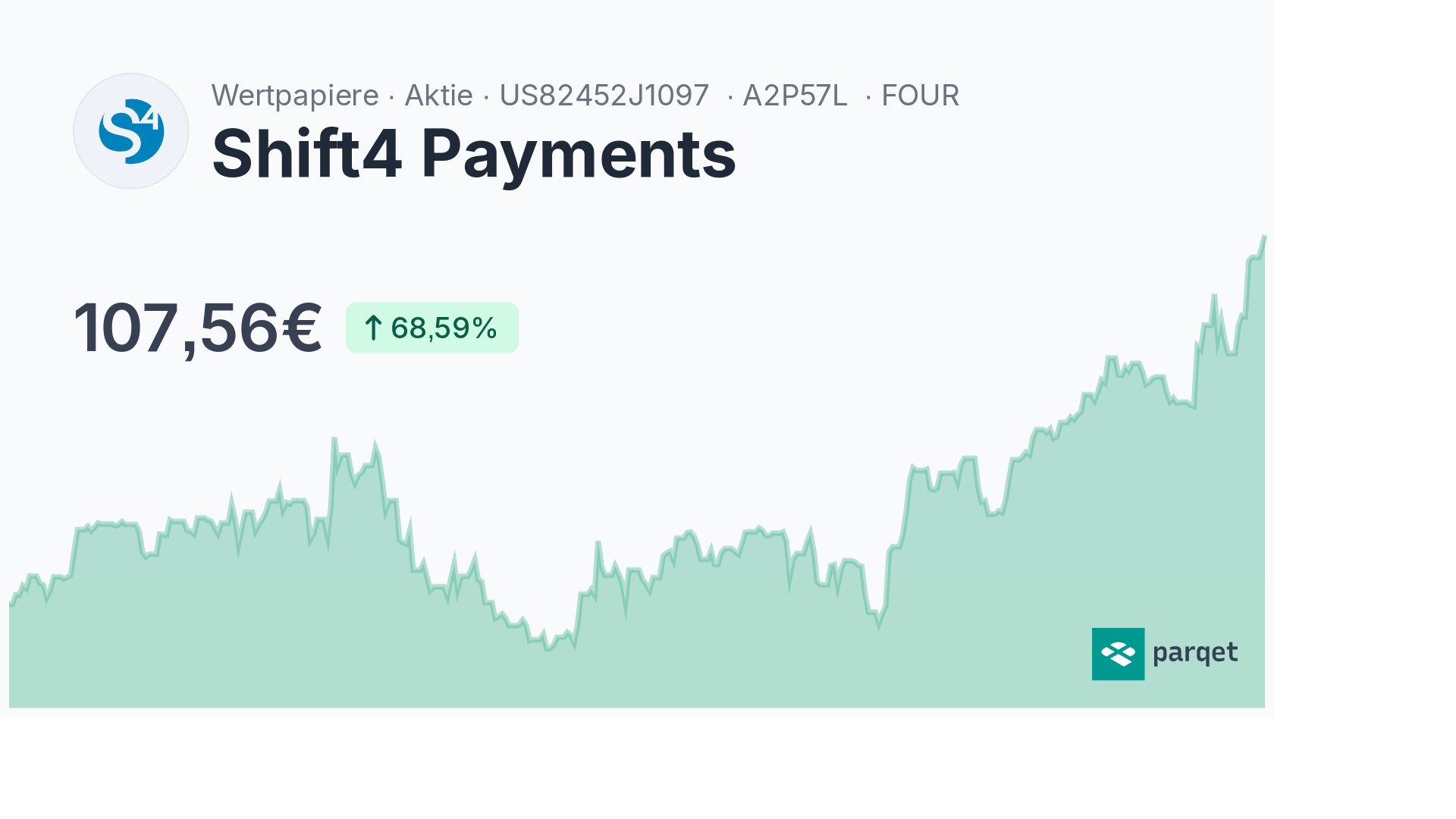Click the 107,56€ price value
Viewport: 1456px width, 819px height.
tap(198, 328)
